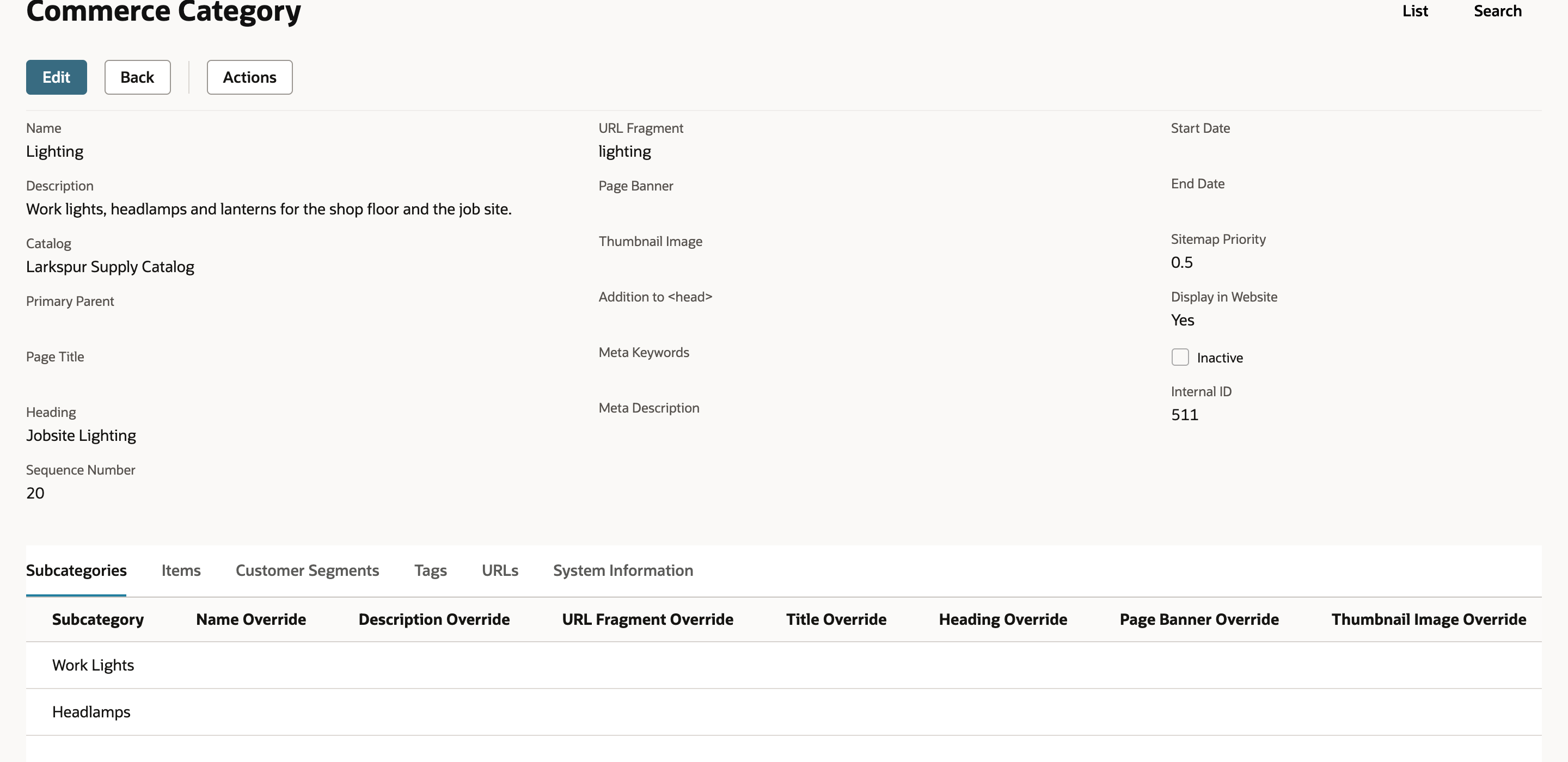Switch to the Items tab

(x=181, y=570)
